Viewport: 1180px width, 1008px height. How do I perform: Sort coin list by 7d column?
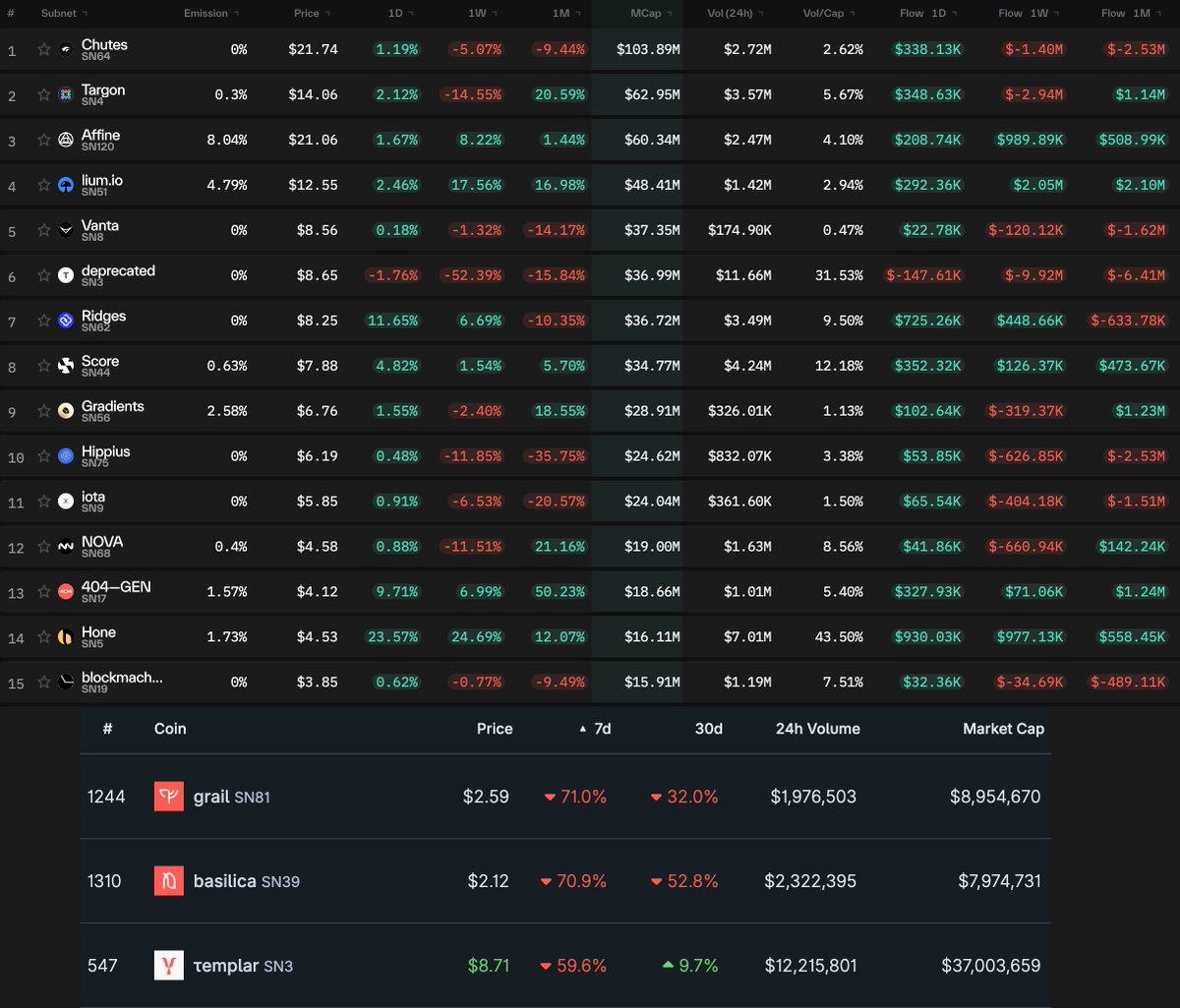(x=601, y=729)
